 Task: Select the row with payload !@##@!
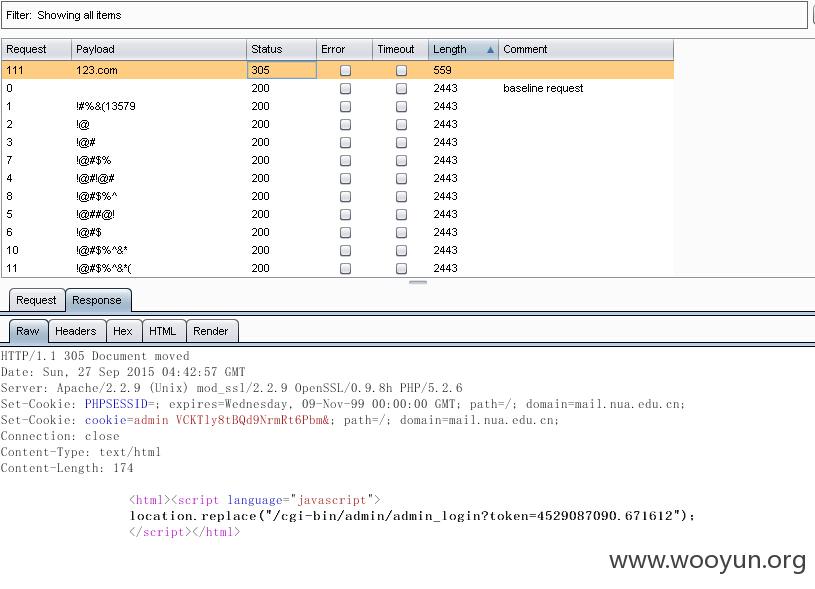click(337, 214)
